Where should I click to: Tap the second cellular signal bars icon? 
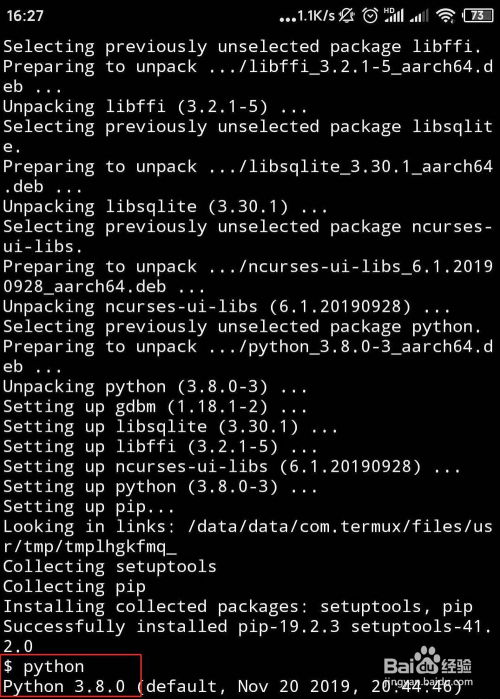pos(419,16)
